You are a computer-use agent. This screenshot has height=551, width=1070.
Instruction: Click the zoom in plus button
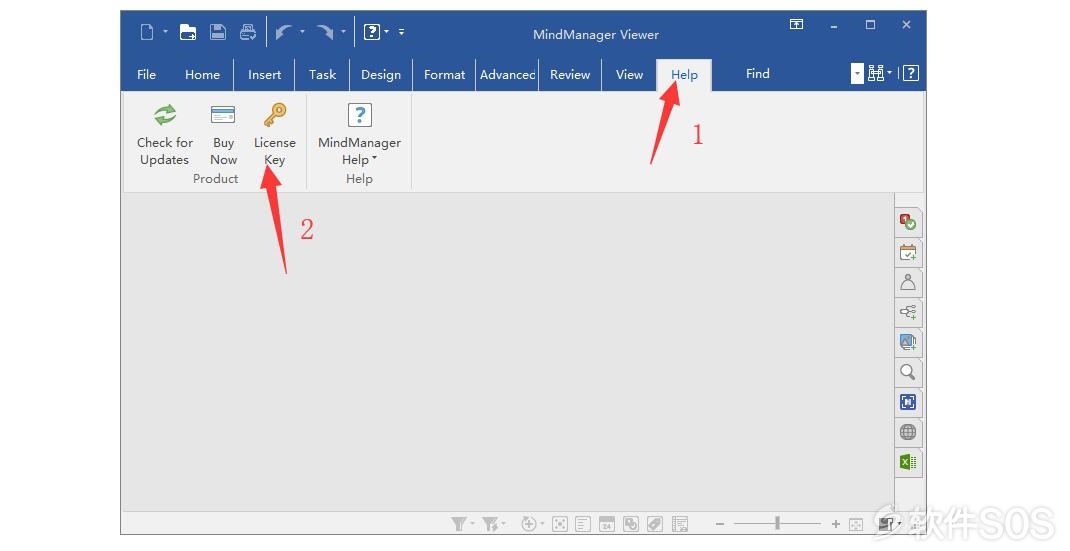(x=836, y=524)
